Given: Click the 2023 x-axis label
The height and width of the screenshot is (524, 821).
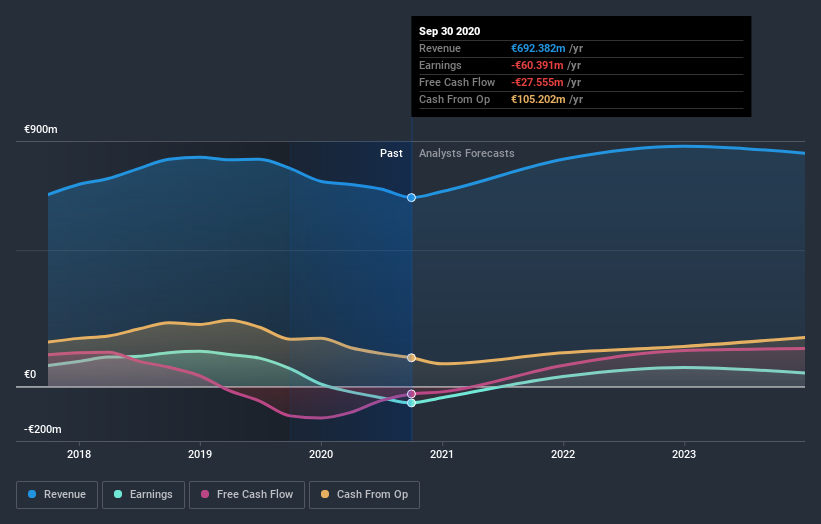Looking at the screenshot, I should pos(684,454).
